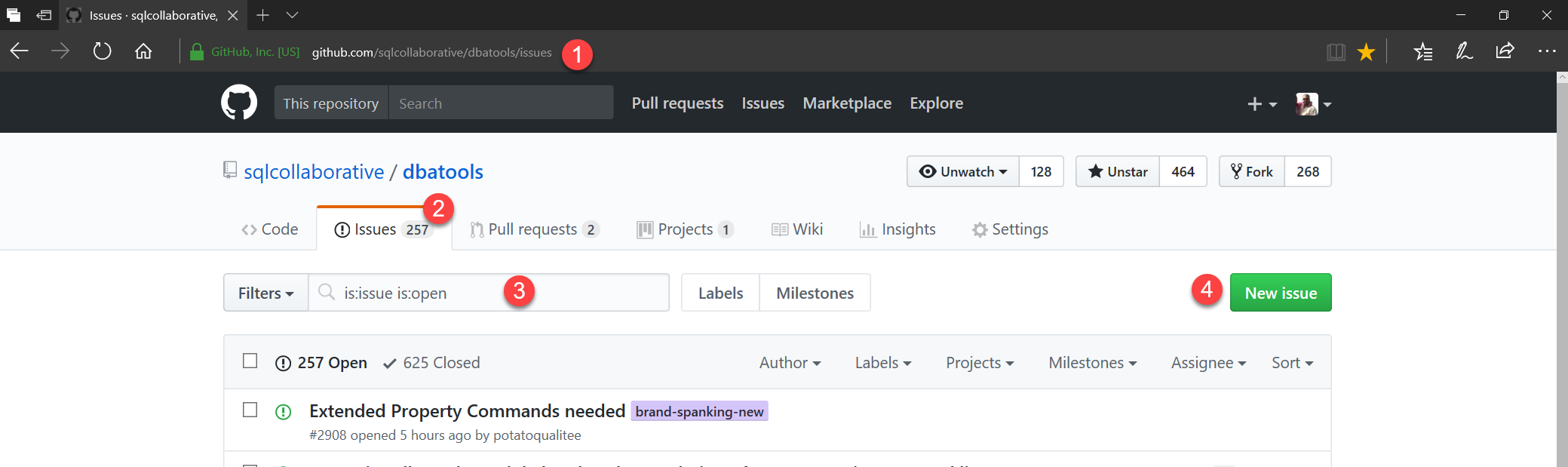
Task: Expand the Sort dropdown
Action: pos(1292,363)
